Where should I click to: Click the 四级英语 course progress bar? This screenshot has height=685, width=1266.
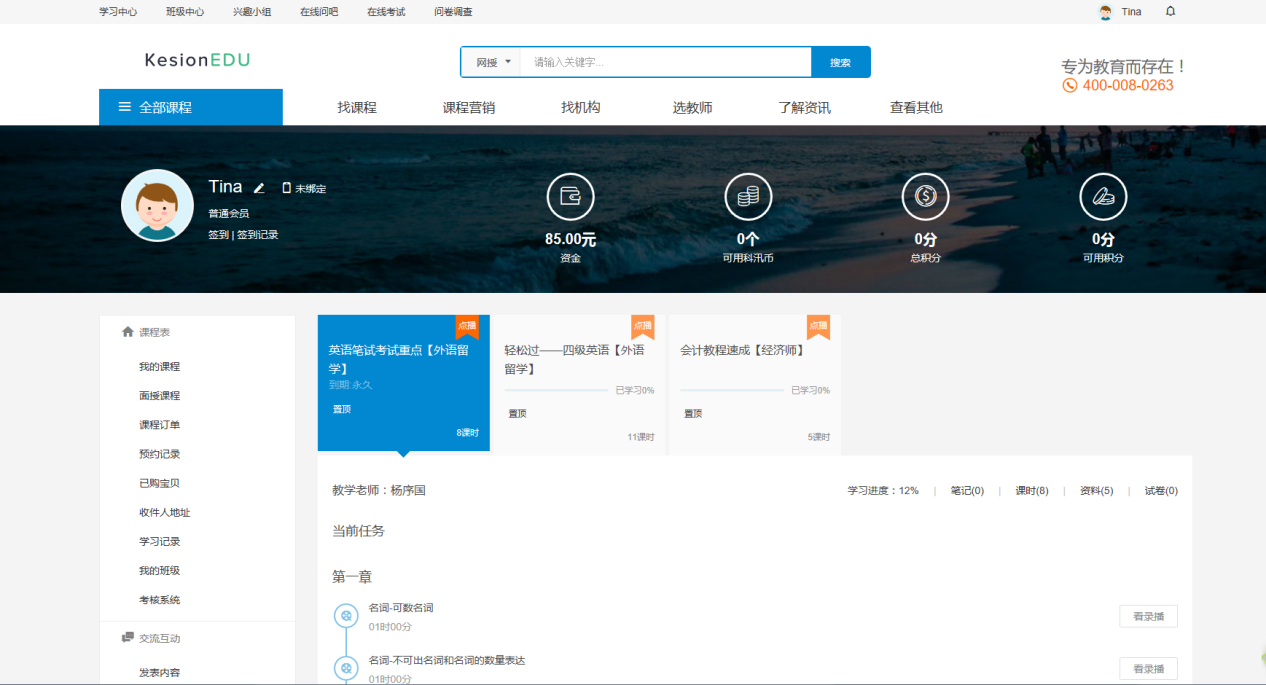(x=558, y=390)
